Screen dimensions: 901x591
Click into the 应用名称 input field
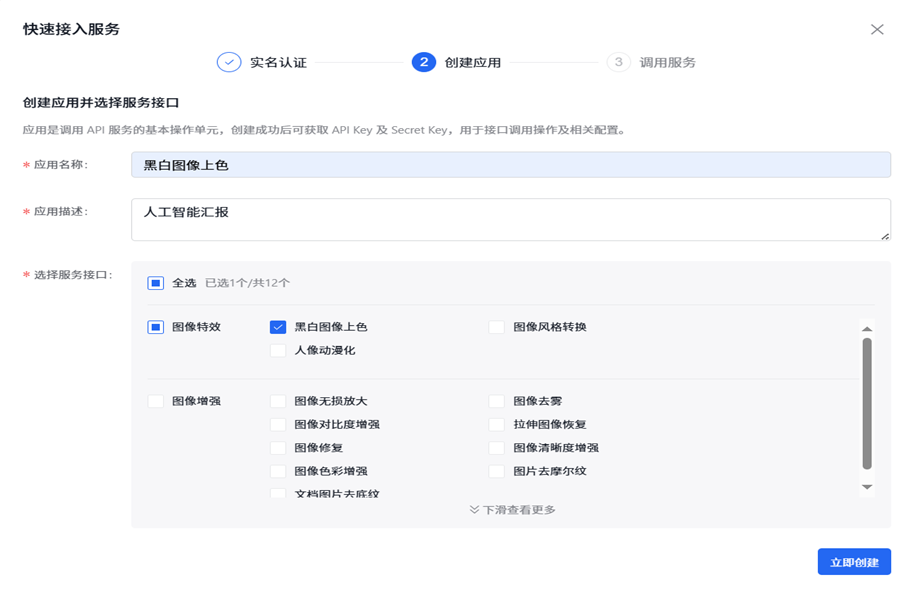coord(511,165)
